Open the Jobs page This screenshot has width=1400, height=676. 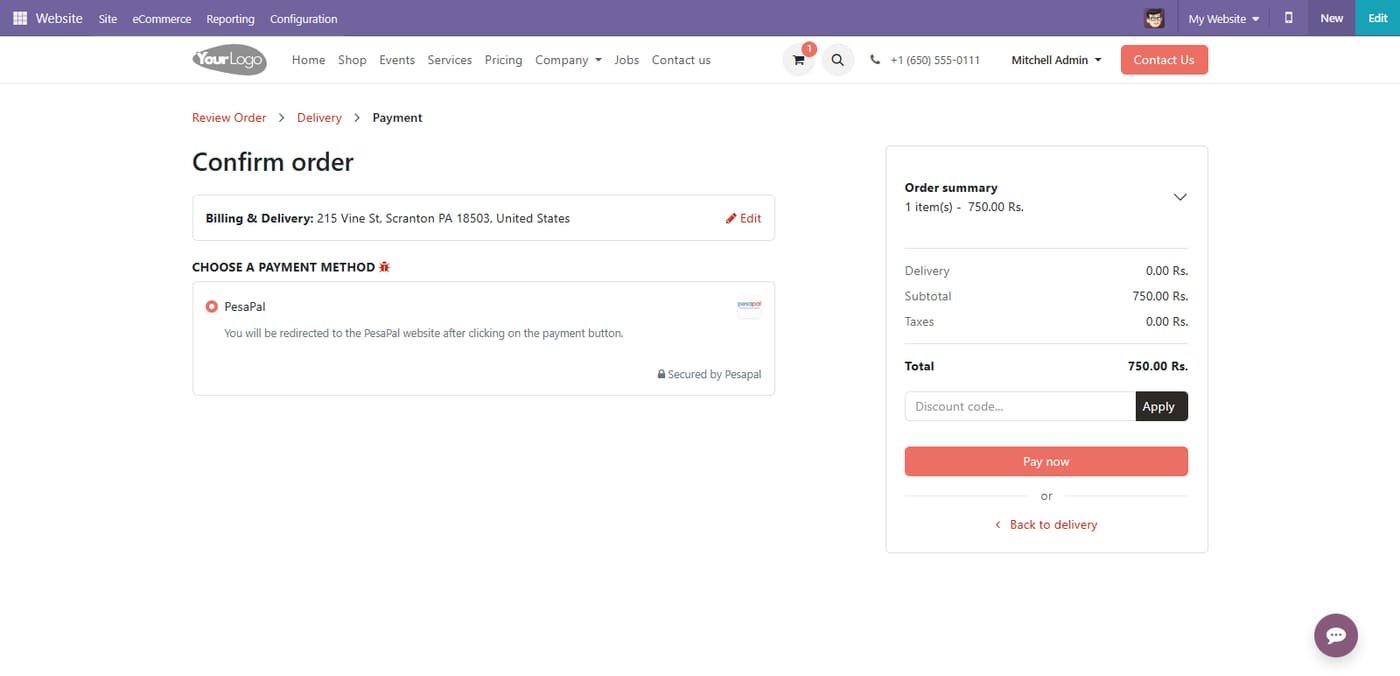click(x=627, y=60)
